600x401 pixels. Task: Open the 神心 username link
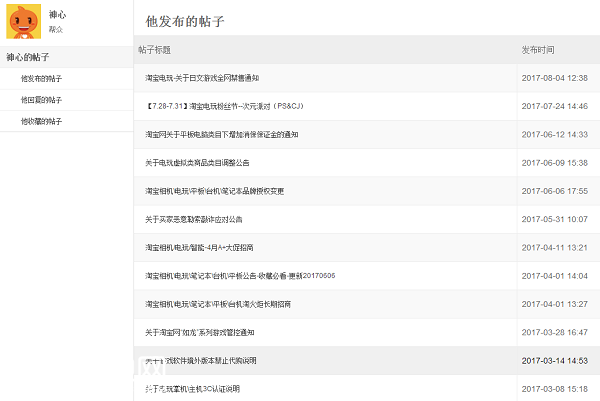pyautogui.click(x=57, y=15)
